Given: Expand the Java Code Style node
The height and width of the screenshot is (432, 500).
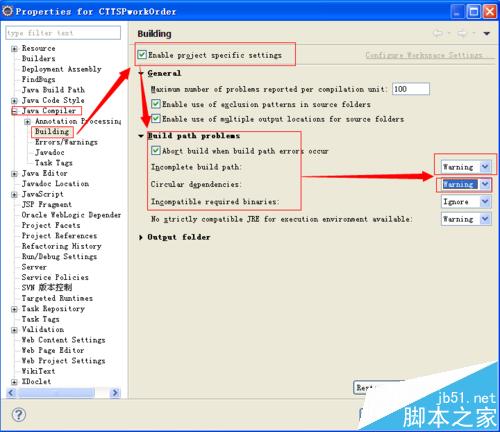Looking at the screenshot, I should pyautogui.click(x=14, y=100).
